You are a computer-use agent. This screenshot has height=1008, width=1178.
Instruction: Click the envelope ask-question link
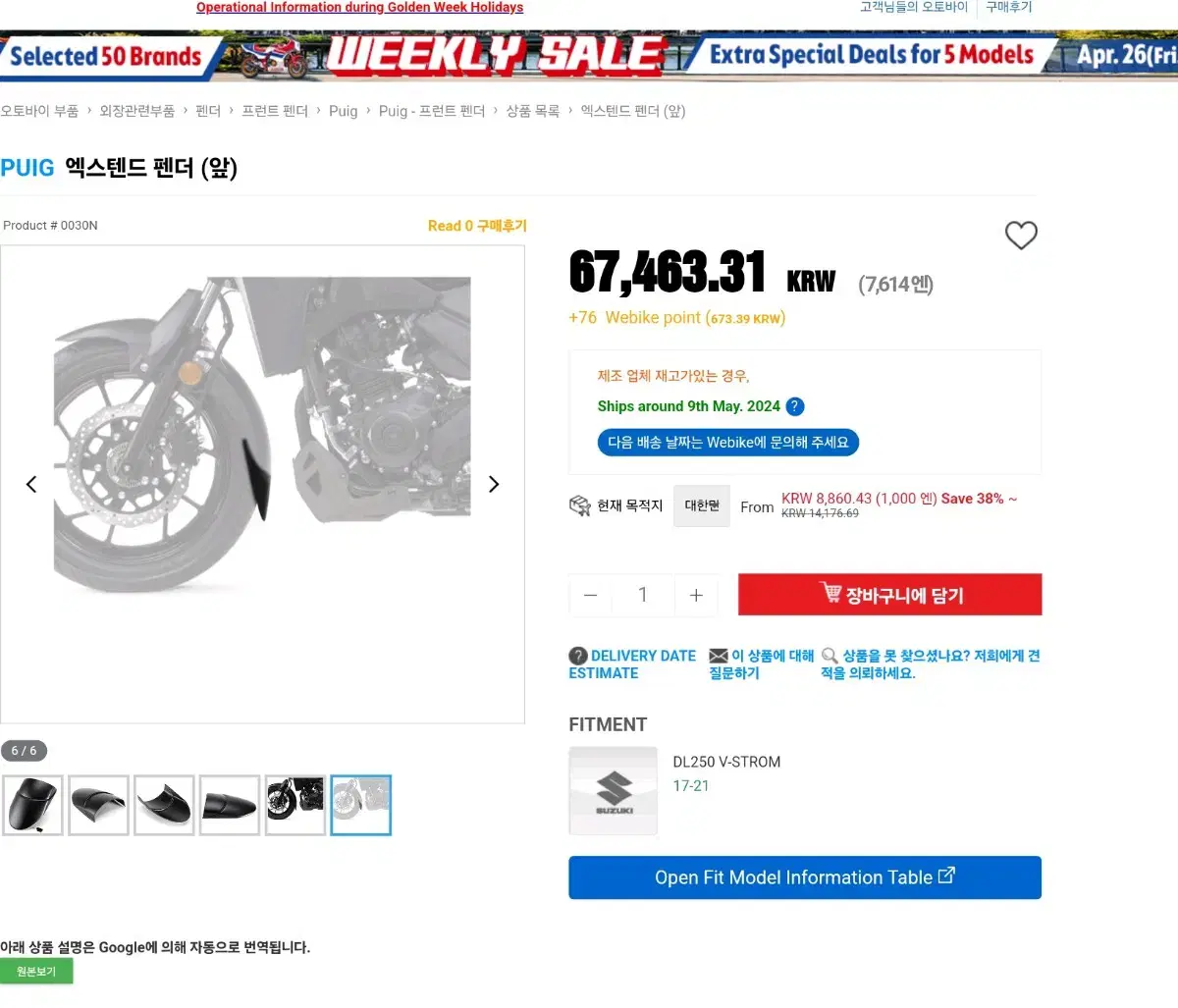[x=762, y=664]
